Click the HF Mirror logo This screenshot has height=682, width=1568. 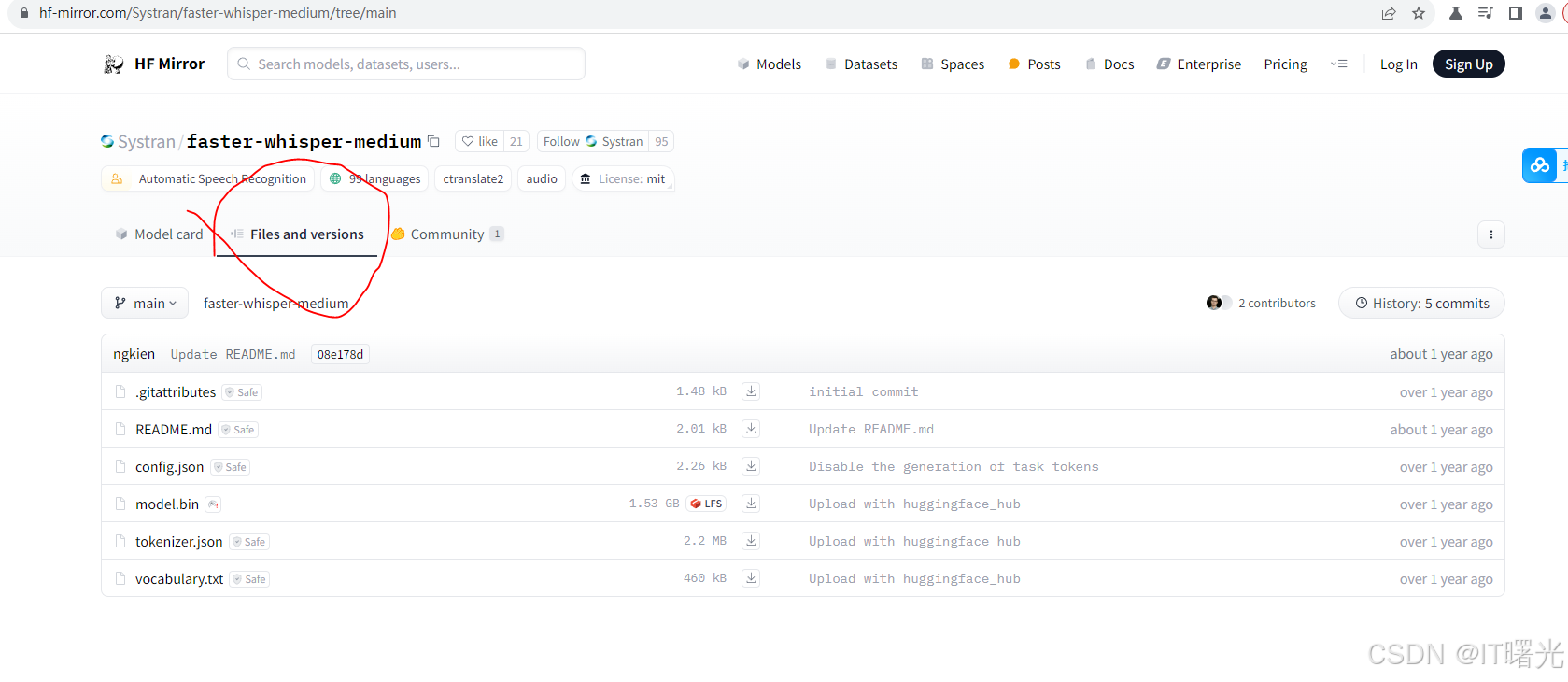pos(154,64)
